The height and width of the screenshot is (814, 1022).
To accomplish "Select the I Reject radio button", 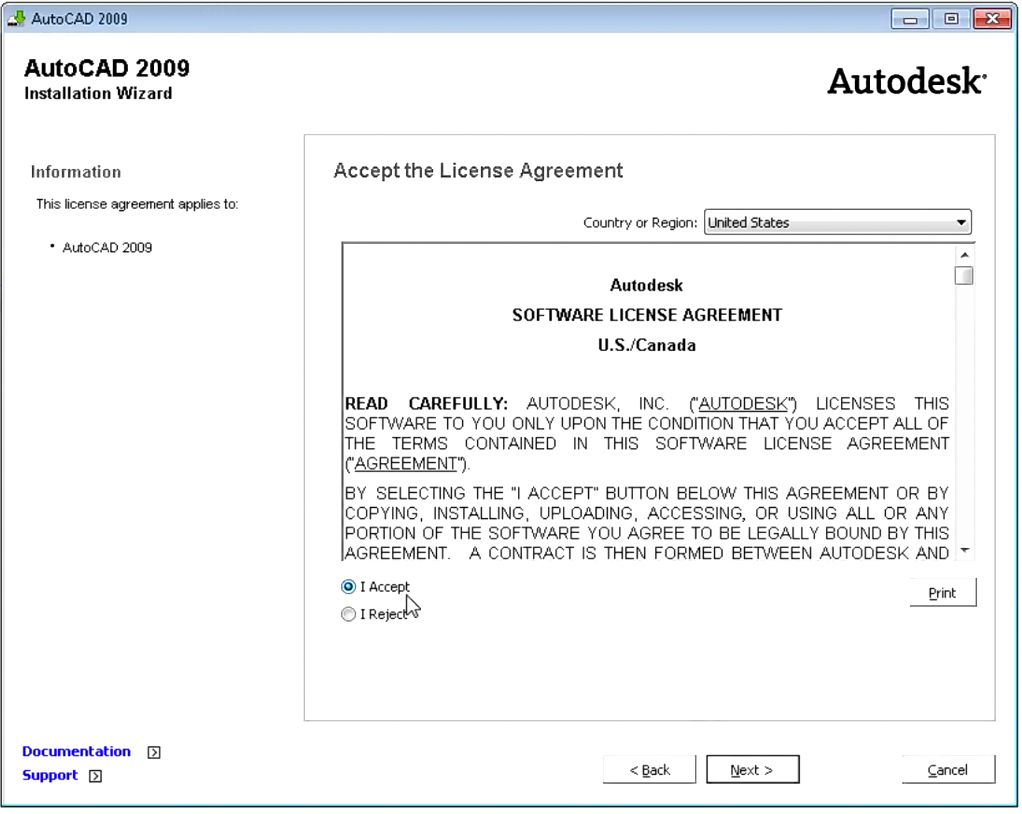I will pos(349,615).
